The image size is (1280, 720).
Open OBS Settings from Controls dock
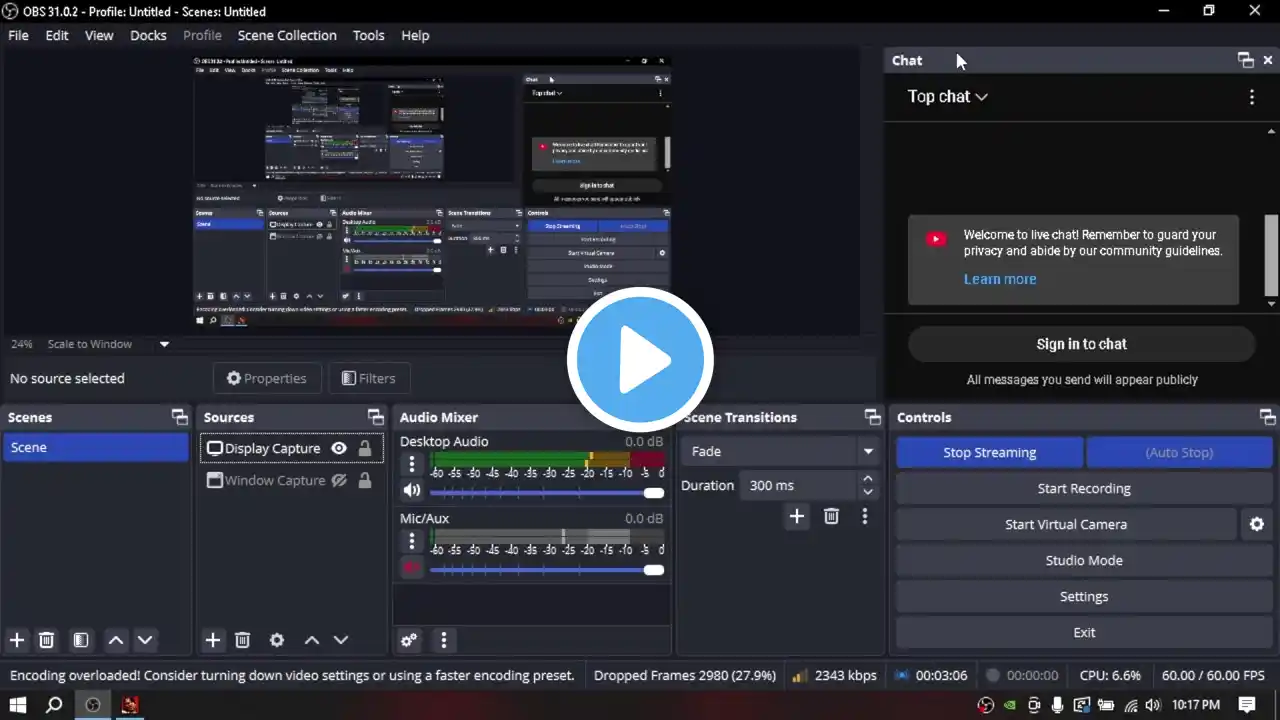pos(1084,596)
